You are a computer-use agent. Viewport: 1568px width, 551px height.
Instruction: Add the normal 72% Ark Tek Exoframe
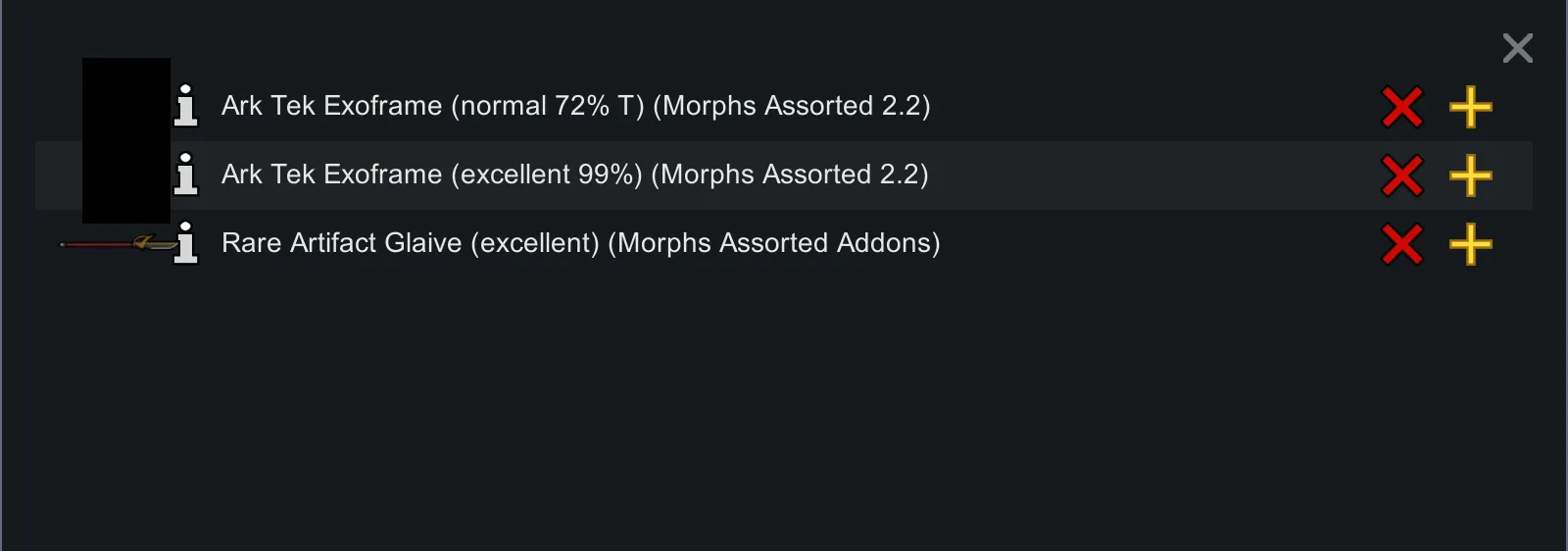1471,107
